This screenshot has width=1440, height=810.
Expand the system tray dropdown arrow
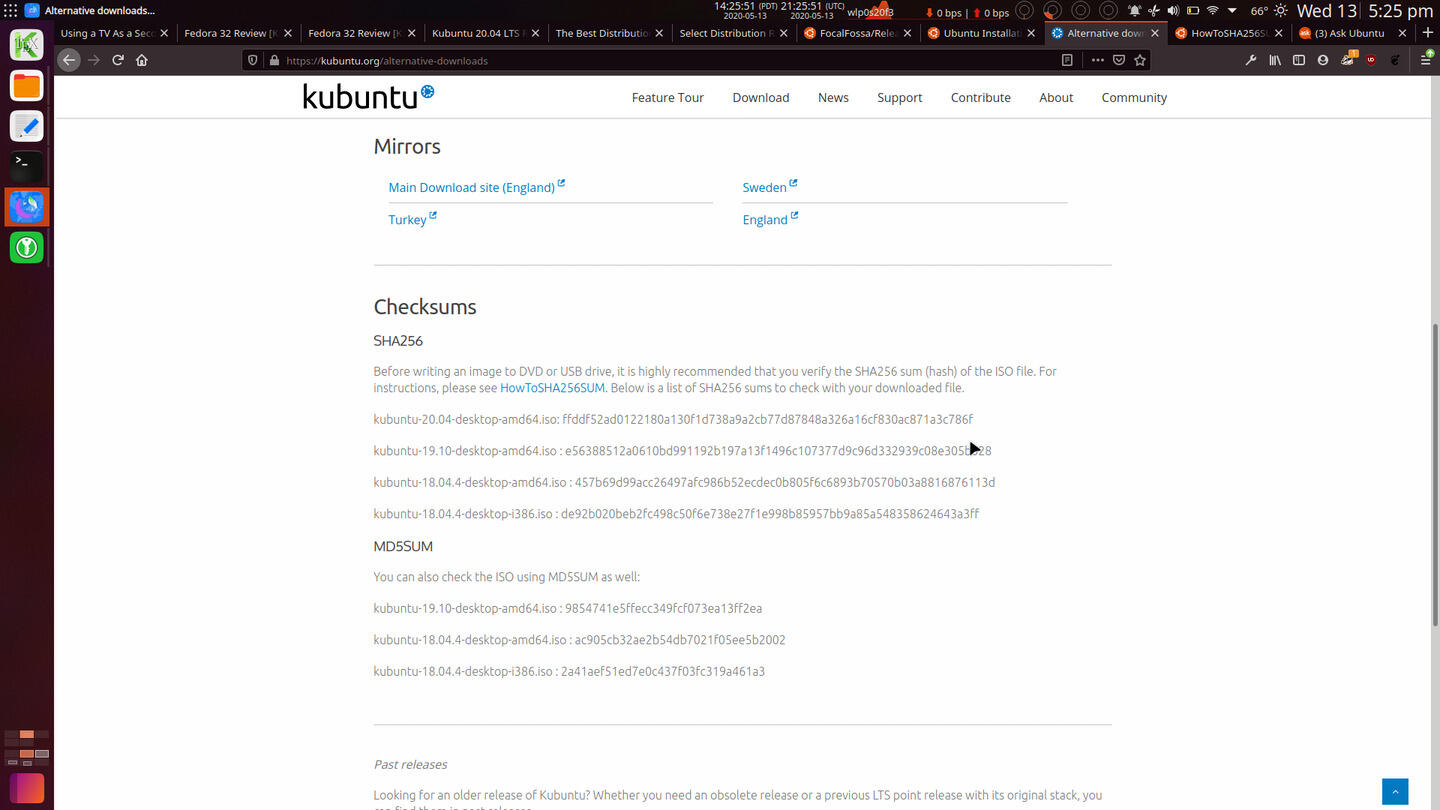click(1232, 11)
